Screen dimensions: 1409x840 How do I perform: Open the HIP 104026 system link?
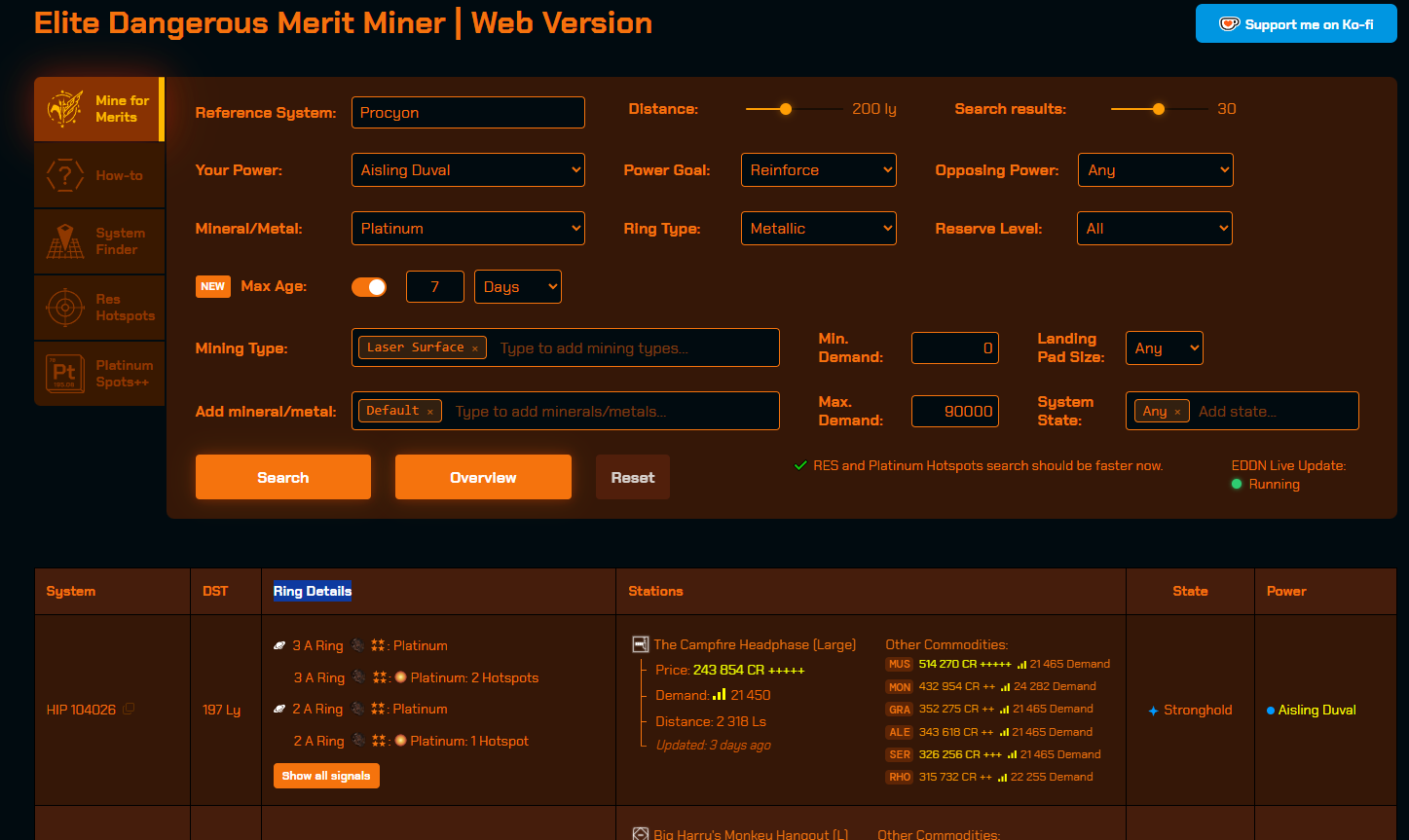coord(81,710)
